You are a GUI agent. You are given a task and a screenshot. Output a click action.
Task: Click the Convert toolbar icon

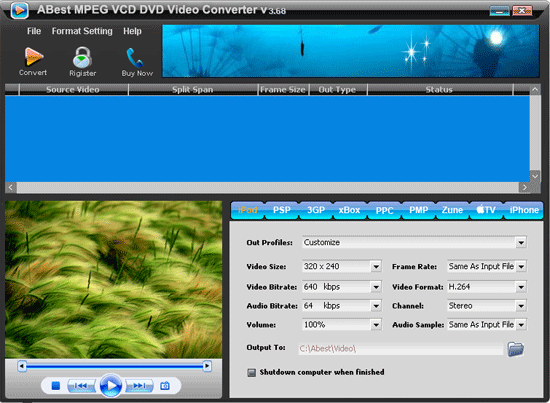pyautogui.click(x=33, y=57)
